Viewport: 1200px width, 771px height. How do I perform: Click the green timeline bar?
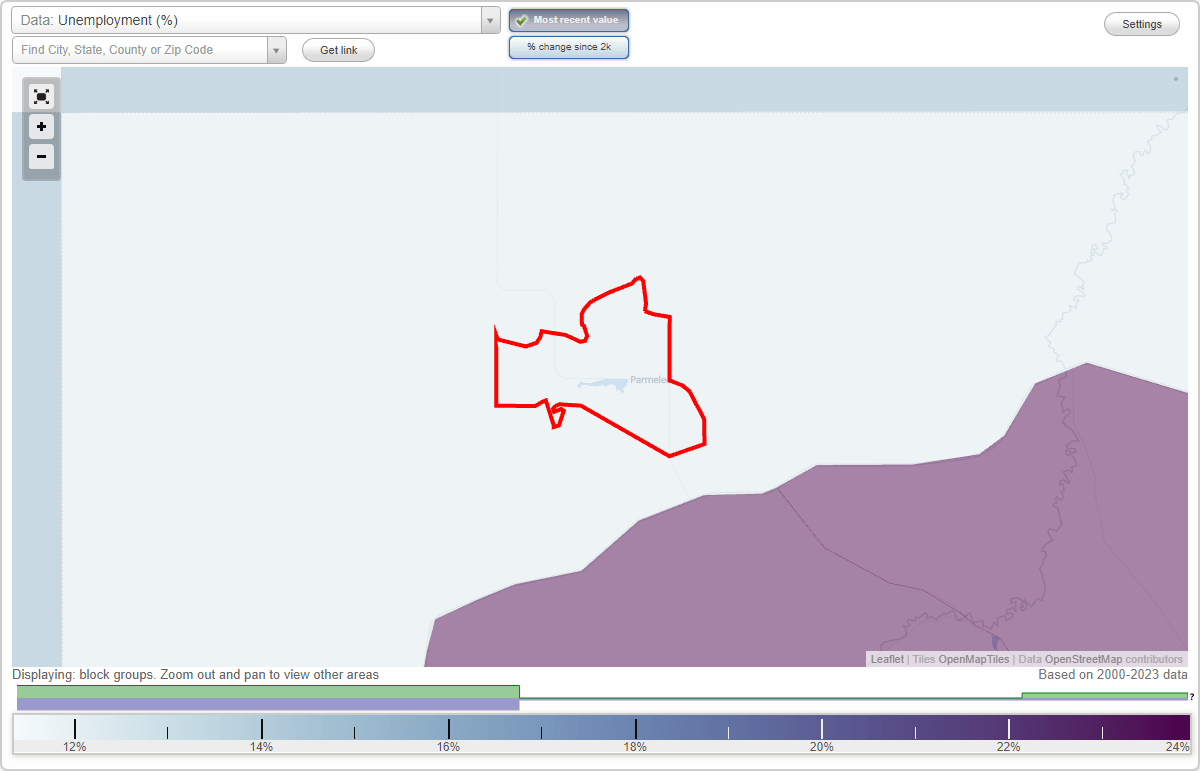[x=268, y=692]
